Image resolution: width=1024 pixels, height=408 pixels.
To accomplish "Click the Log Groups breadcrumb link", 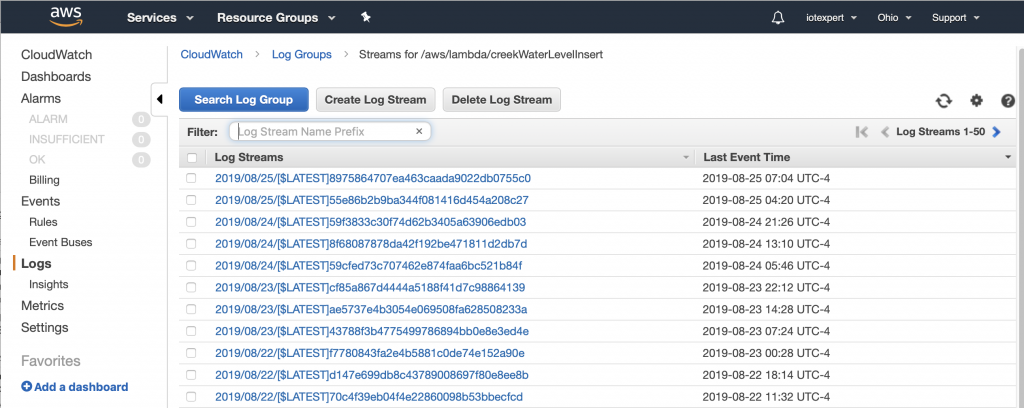I will point(302,55).
